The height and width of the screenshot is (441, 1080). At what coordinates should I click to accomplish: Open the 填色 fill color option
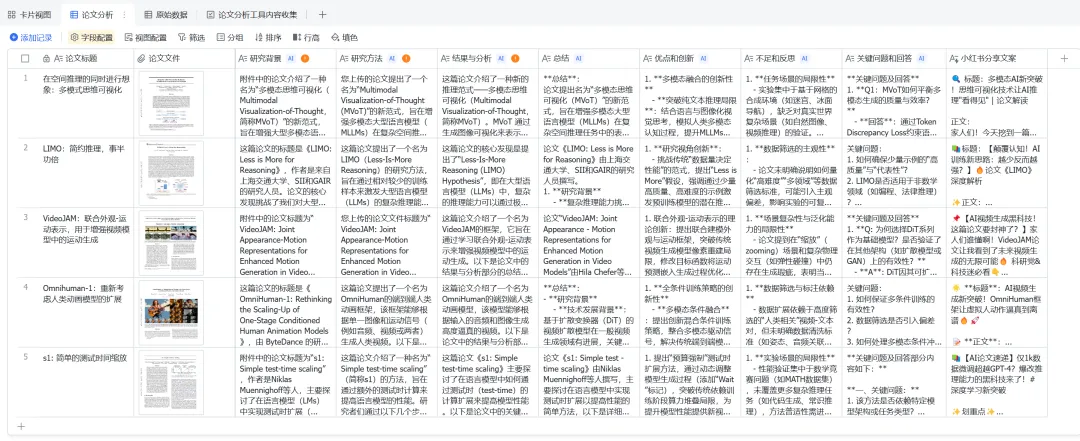(x=344, y=37)
